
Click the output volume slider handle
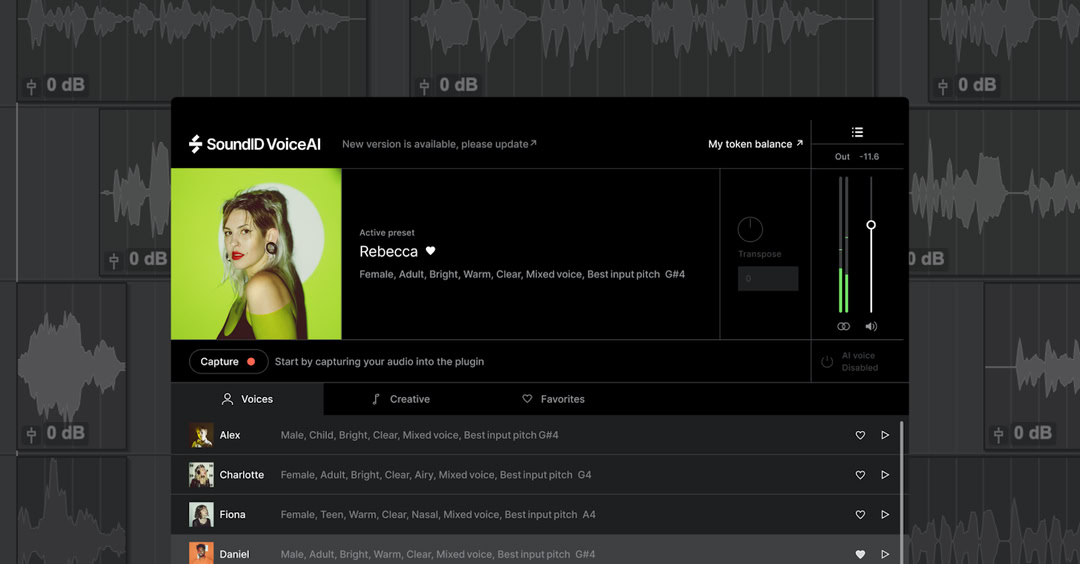[871, 225]
